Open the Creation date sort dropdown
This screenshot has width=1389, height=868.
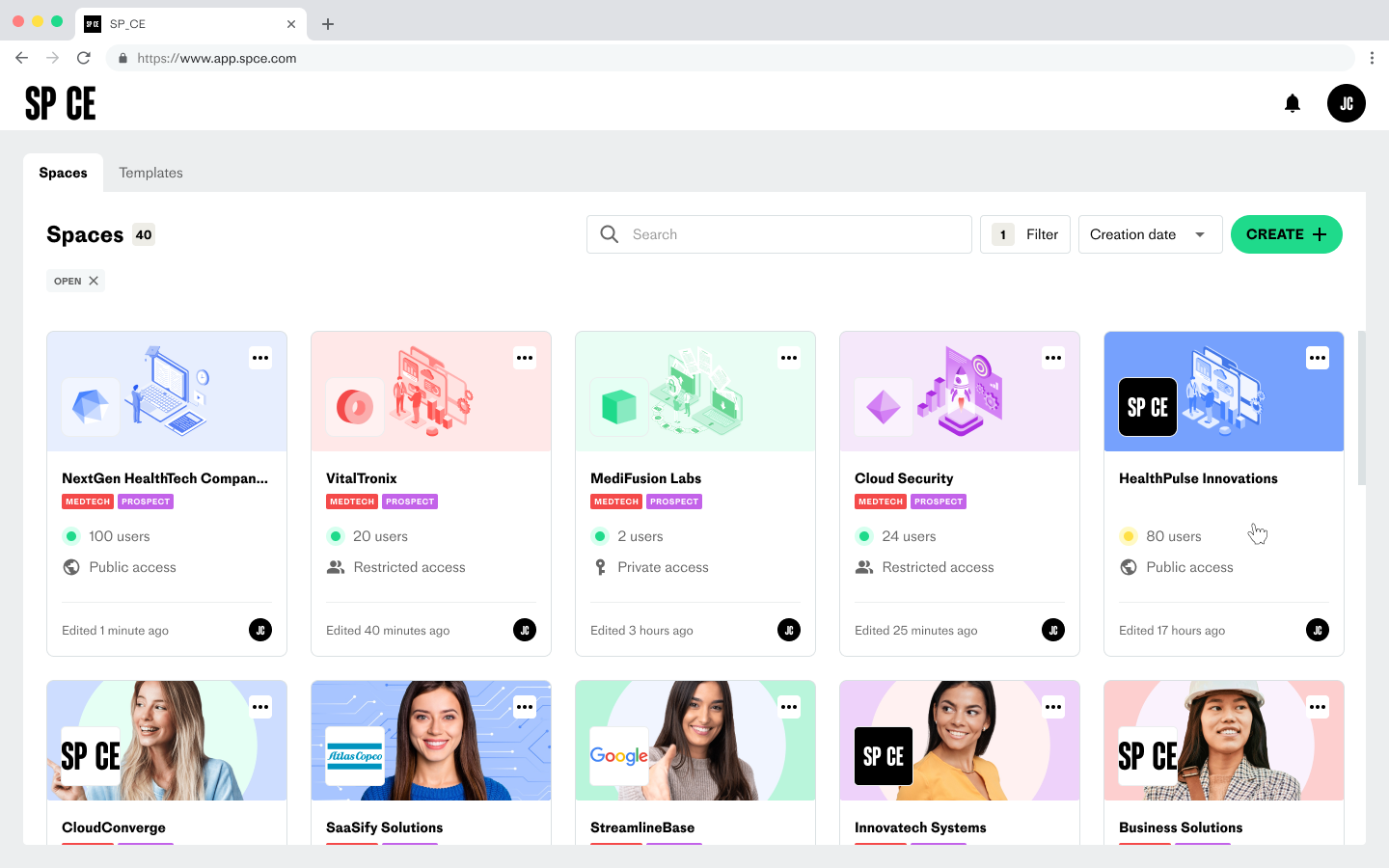coord(1150,234)
